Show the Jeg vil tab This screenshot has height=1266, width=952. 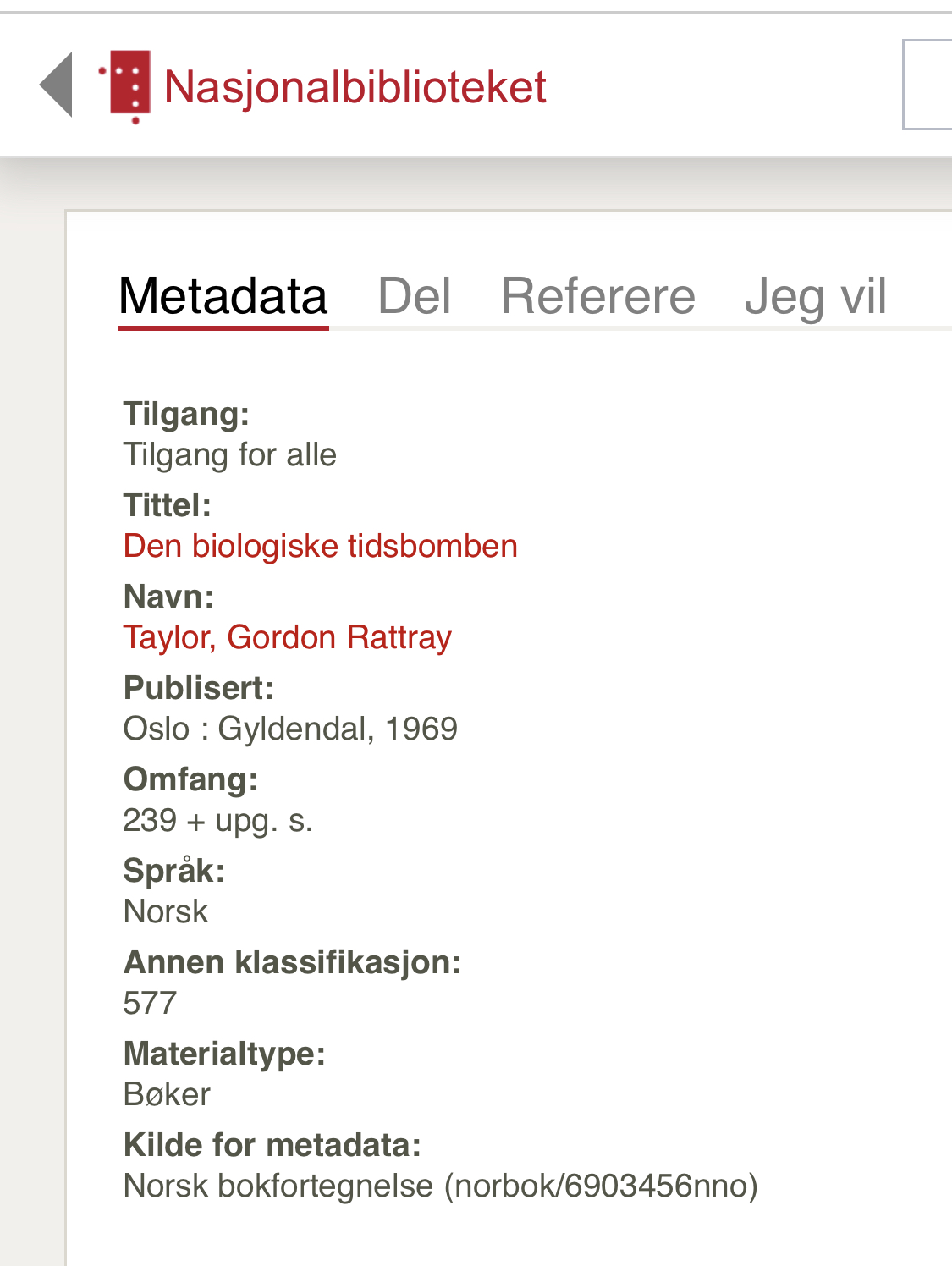(x=816, y=297)
